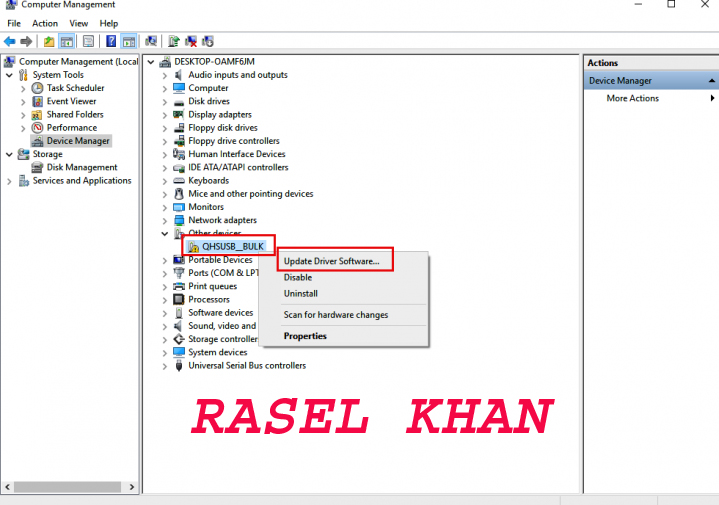Open the Properties sheet toolbar icon
Viewport: 719px width, 505px height.
coord(88,41)
